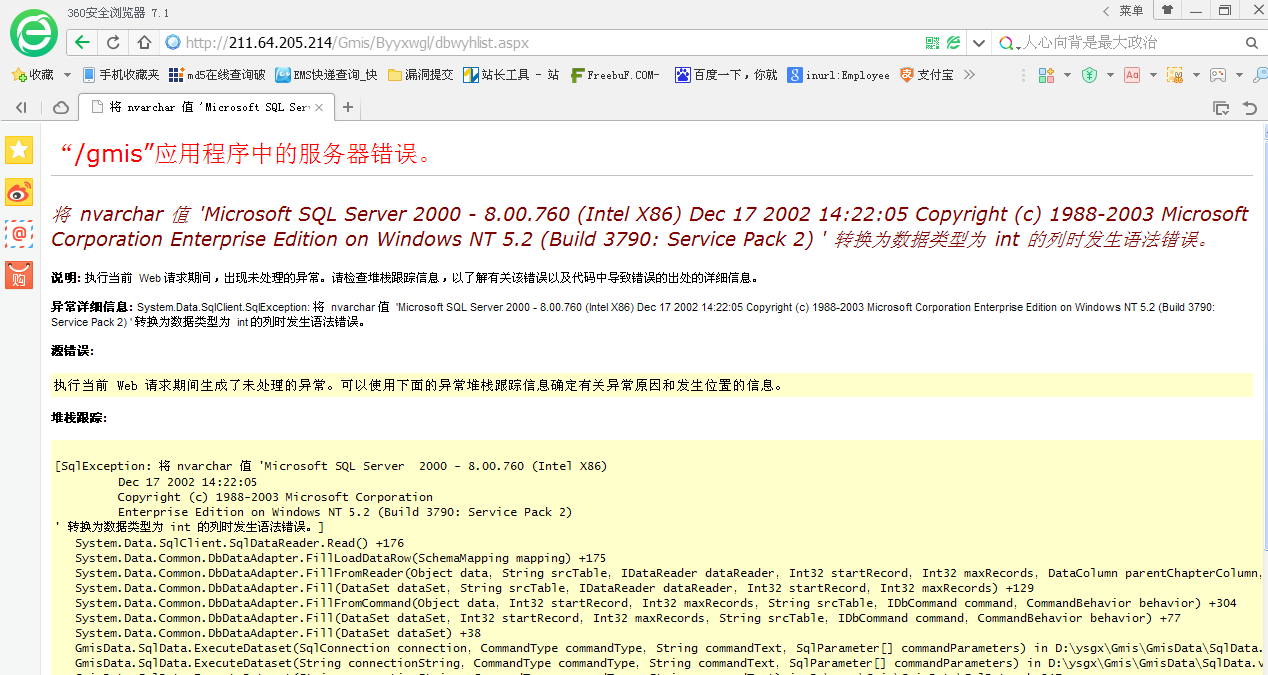
Task: Open the home page icon
Action: 143,43
